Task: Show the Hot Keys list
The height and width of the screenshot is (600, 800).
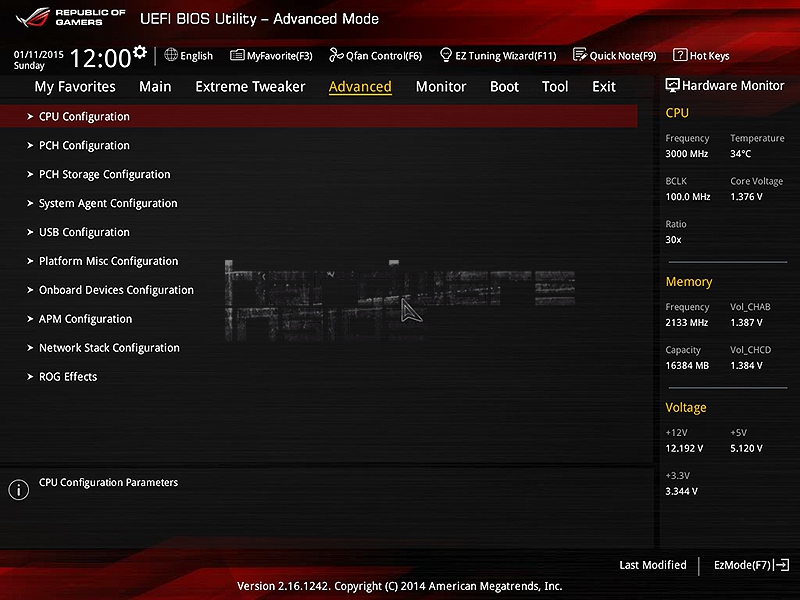Action: (702, 56)
